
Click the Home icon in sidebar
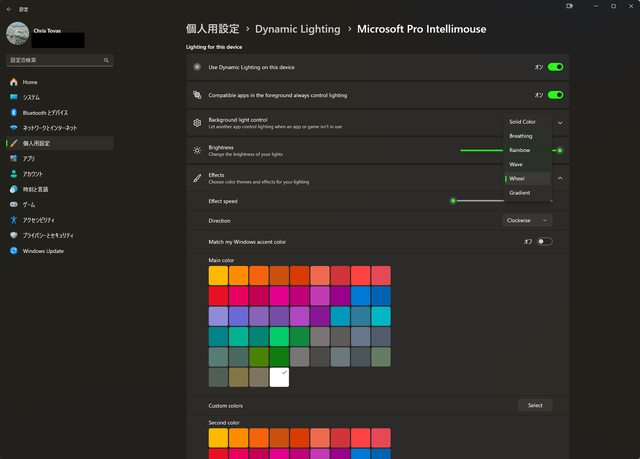[14, 82]
